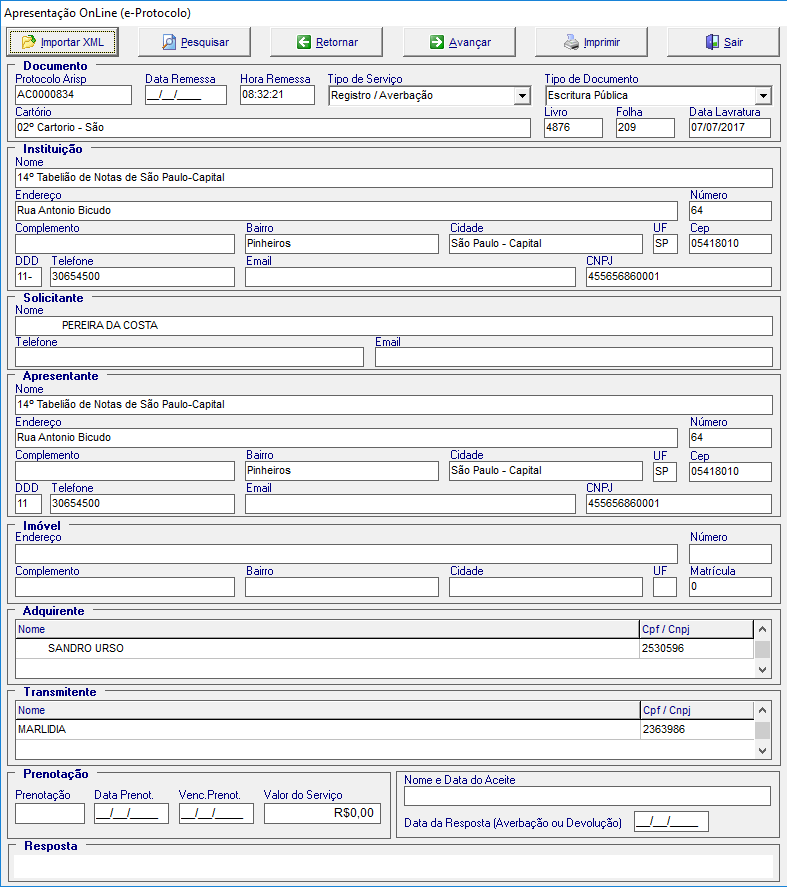787x895 pixels.
Task: Click the Sair button label
Action: (733, 42)
